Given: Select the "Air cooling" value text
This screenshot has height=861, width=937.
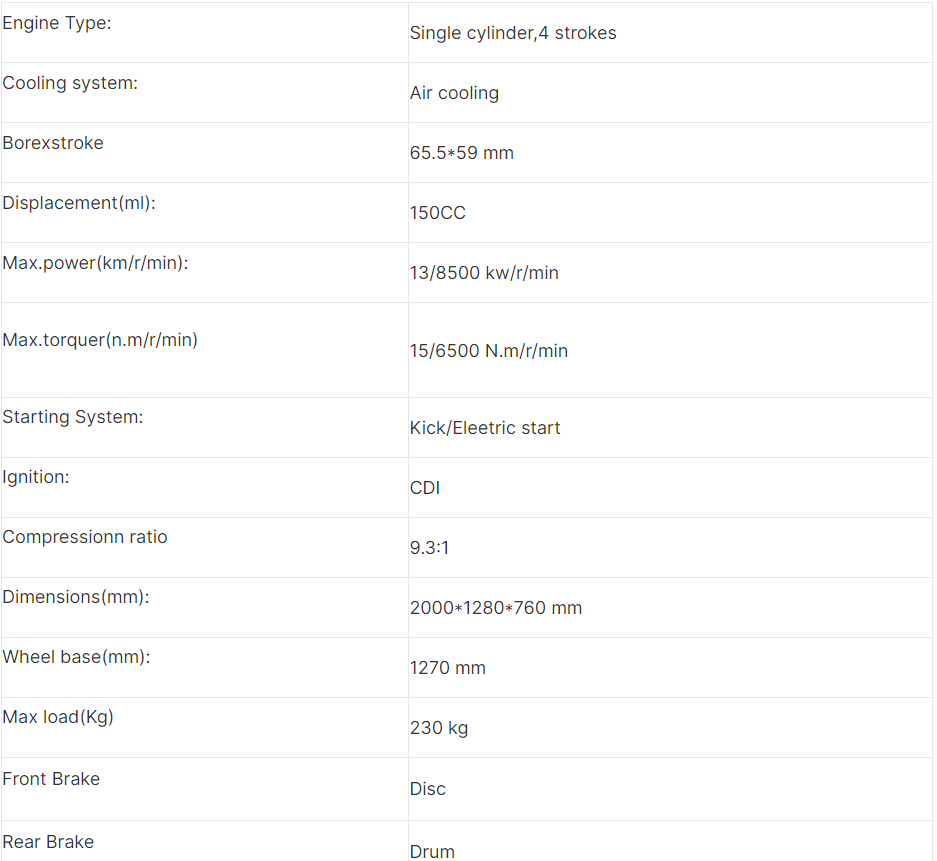Looking at the screenshot, I should coord(454,93).
